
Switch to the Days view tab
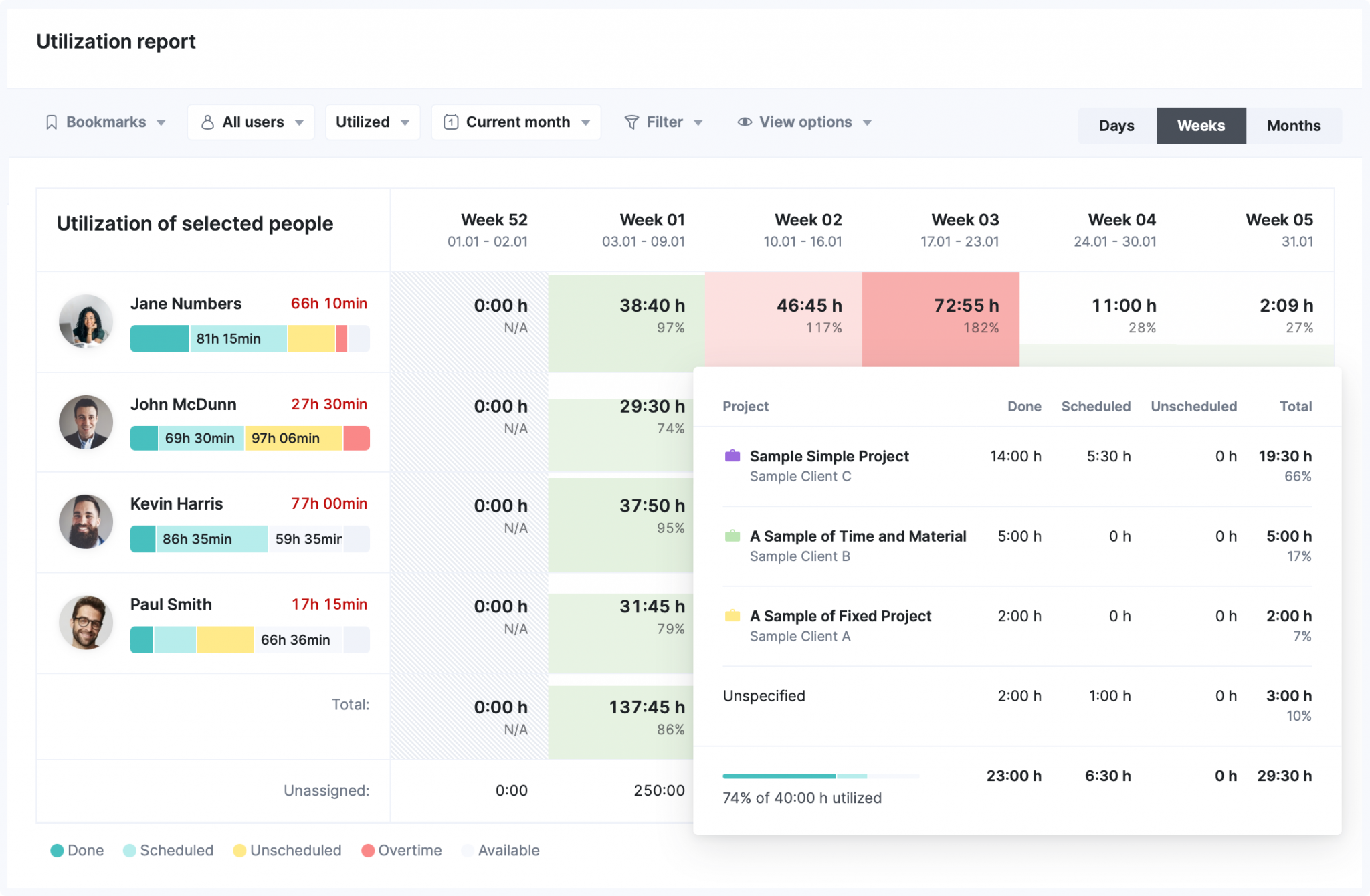tap(1116, 125)
